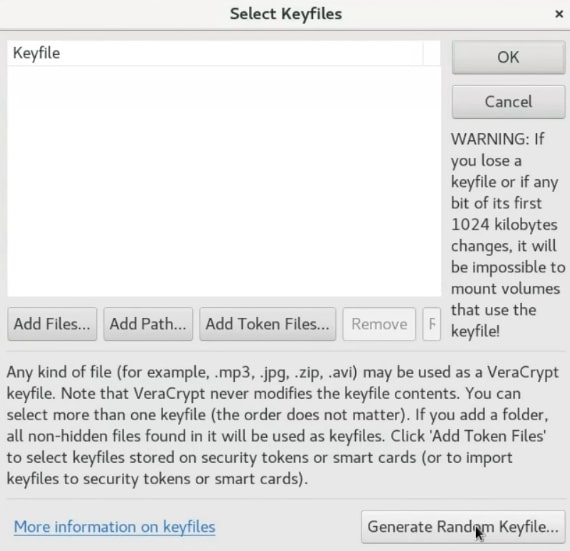This screenshot has width=570, height=551.
Task: Open the Add Files... file chooser
Action: tap(52, 324)
